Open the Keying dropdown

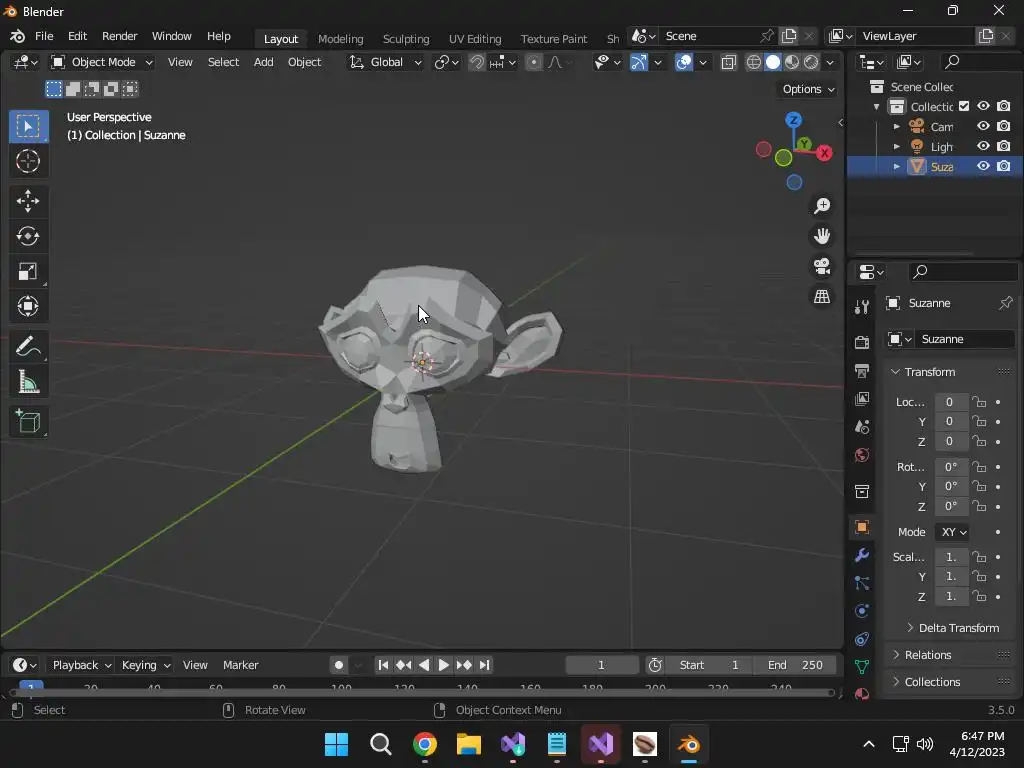146,665
